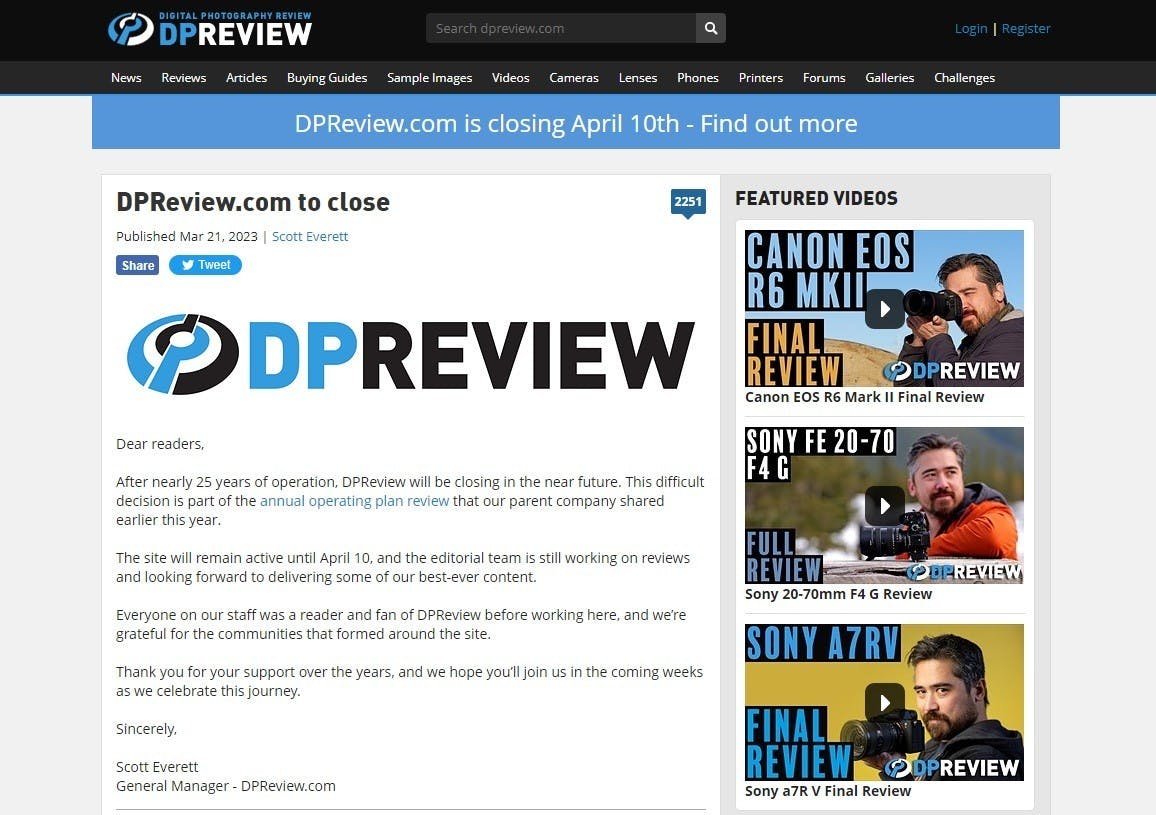Play the Canon EOS R6 MkII video
Viewport: 1156px width, 815px height.
(884, 308)
